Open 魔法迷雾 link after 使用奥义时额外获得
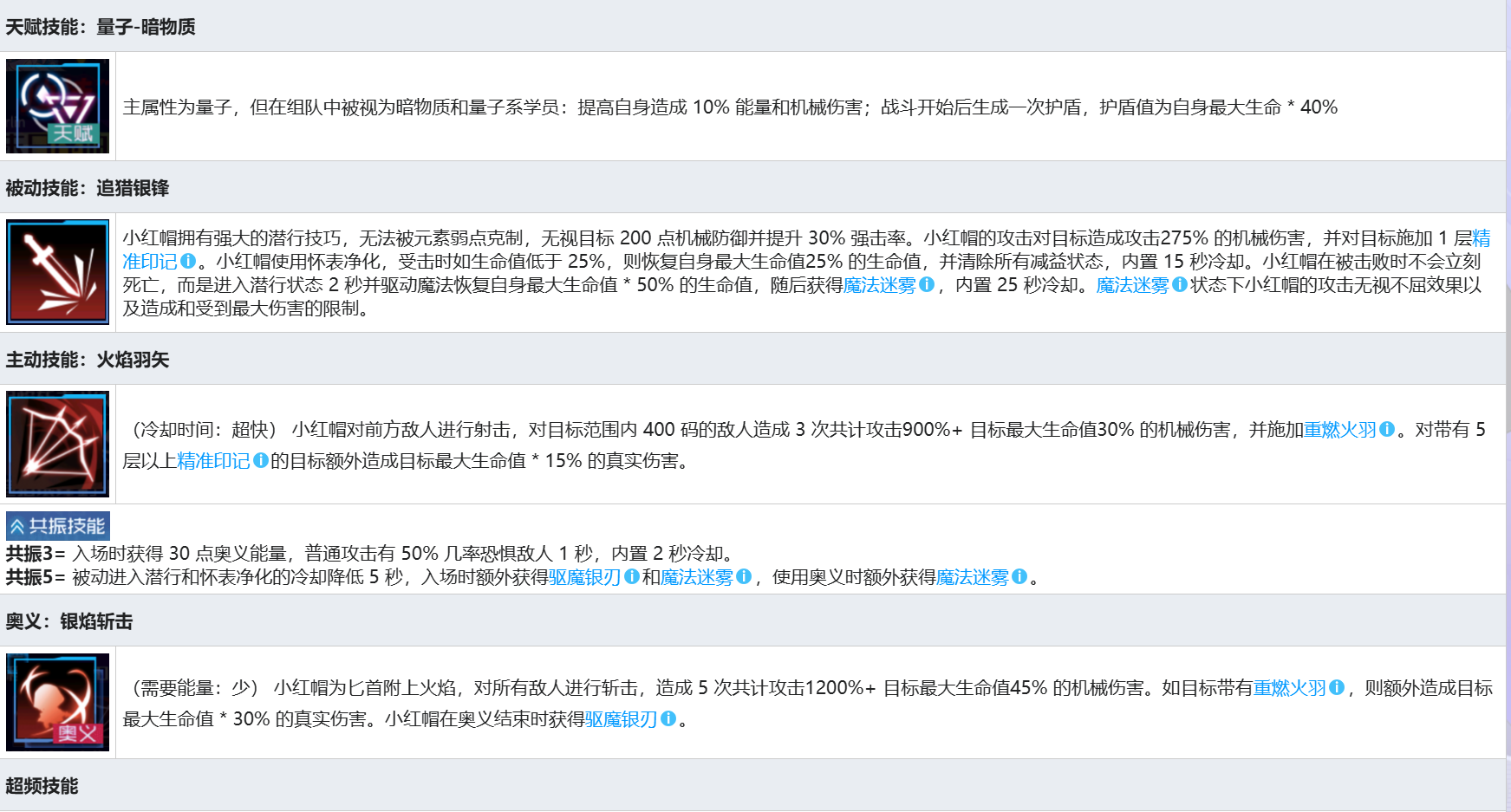This screenshot has width=1511, height=812. (973, 576)
